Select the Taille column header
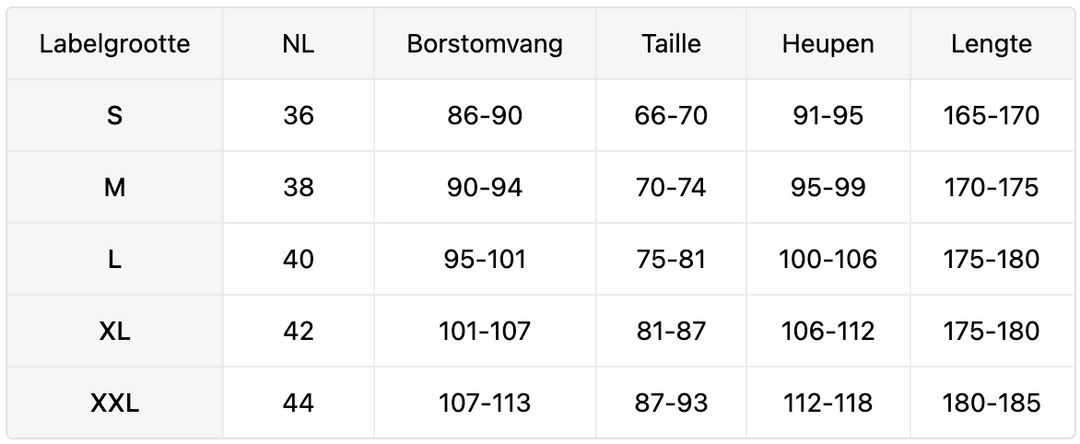1080x444 pixels. pyautogui.click(x=671, y=44)
